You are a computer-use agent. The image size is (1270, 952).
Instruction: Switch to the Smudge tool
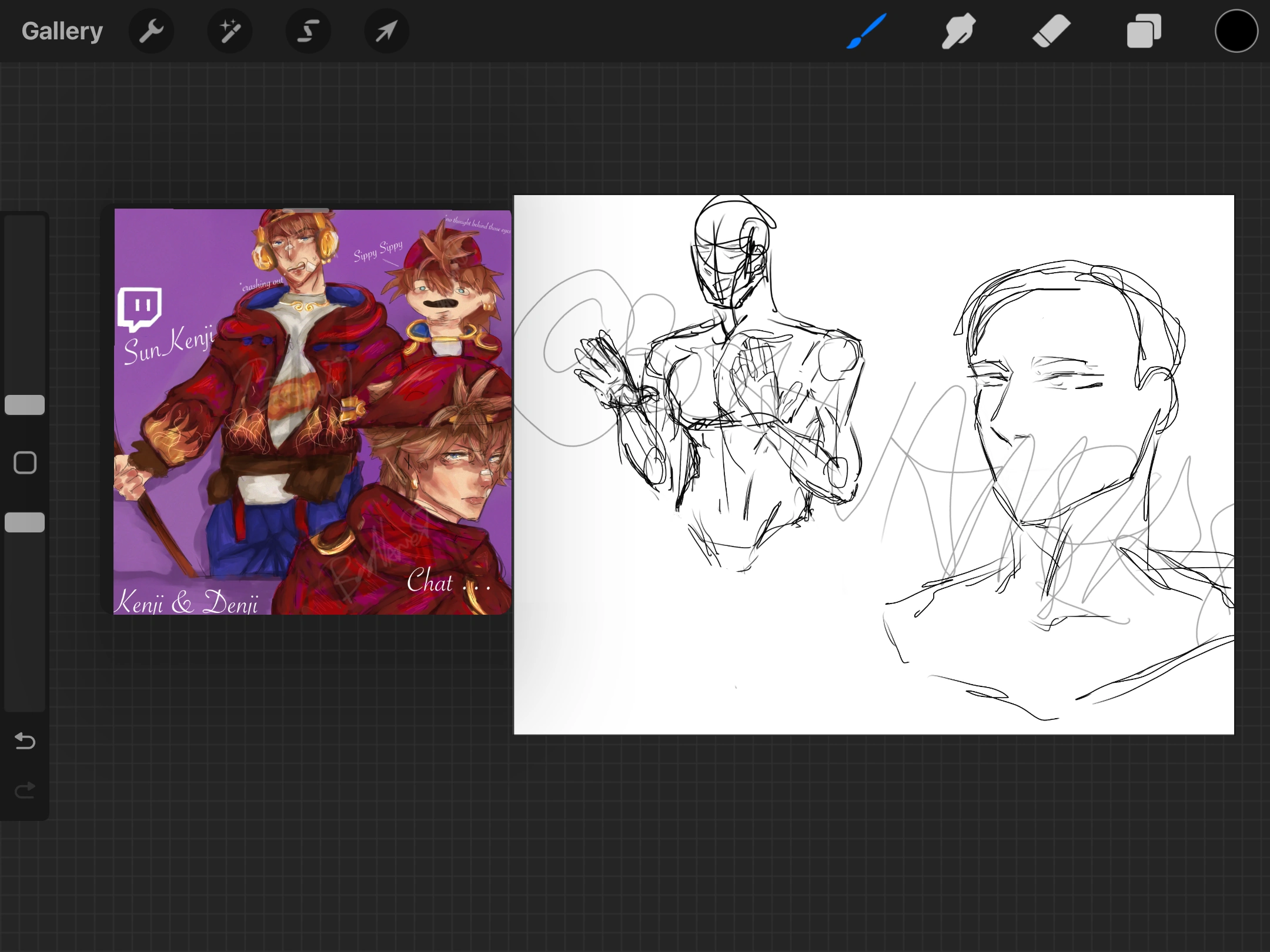pyautogui.click(x=957, y=31)
